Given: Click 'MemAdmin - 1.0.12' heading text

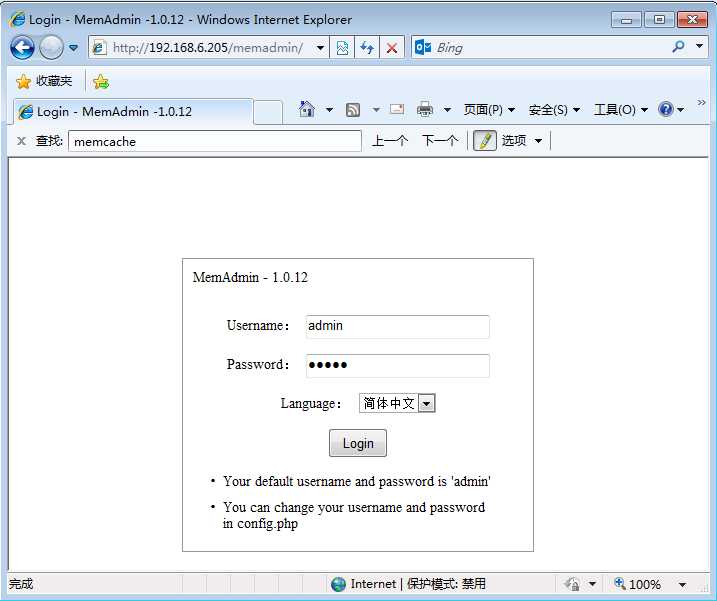Looking at the screenshot, I should coord(250,277).
